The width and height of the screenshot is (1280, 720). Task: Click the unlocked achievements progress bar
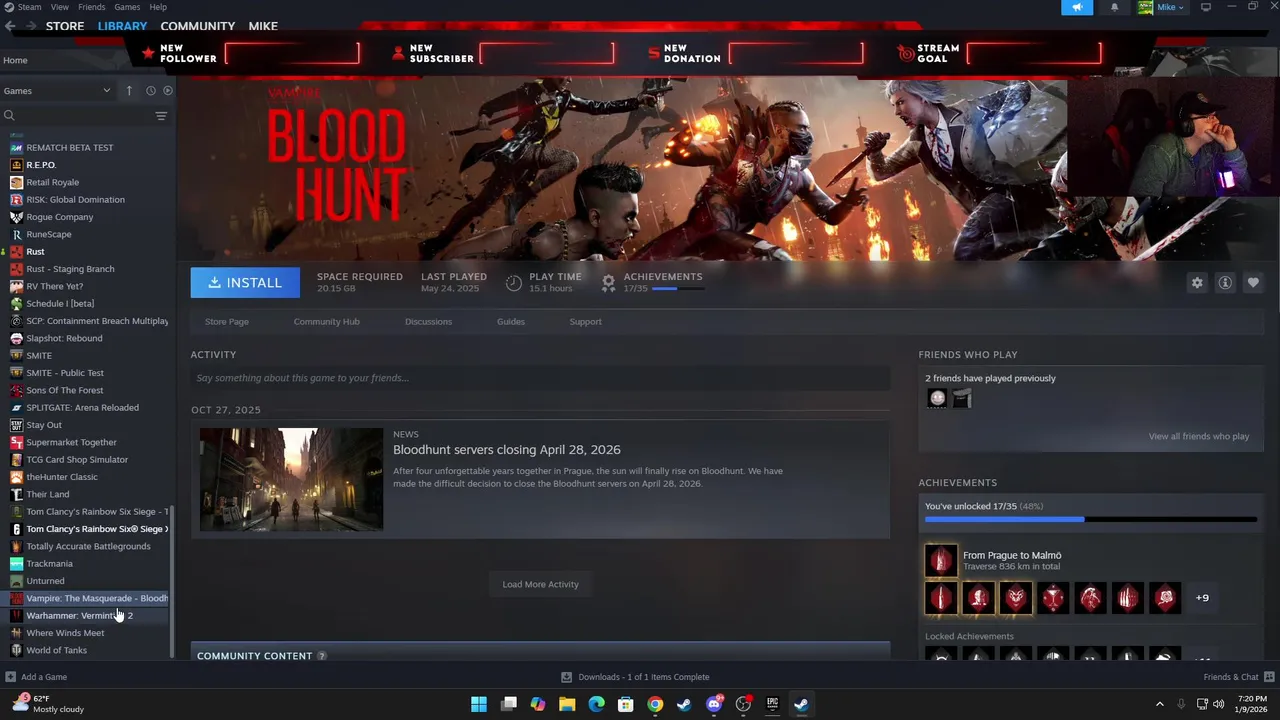[1091, 519]
